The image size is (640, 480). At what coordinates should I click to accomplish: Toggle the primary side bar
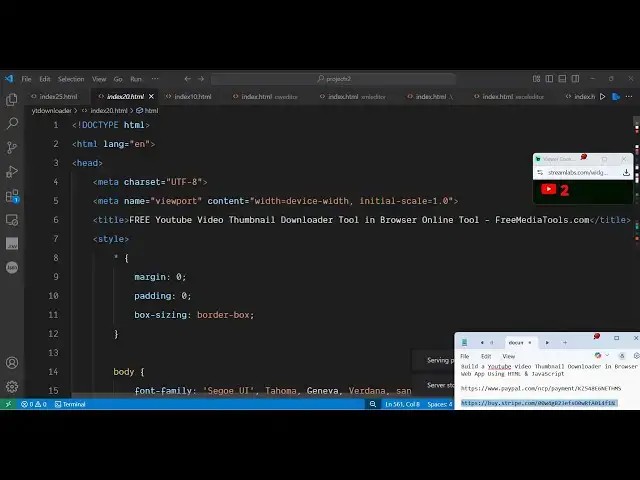pos(549,78)
